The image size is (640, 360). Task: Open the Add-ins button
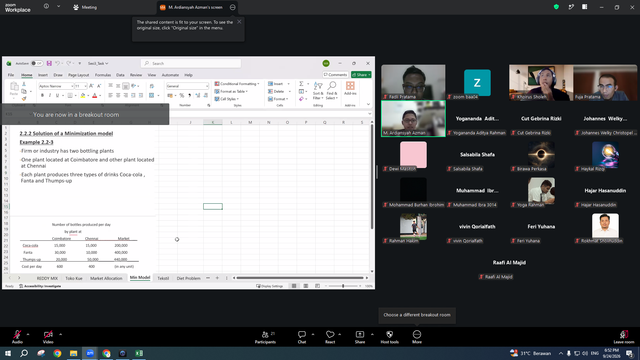click(x=350, y=88)
